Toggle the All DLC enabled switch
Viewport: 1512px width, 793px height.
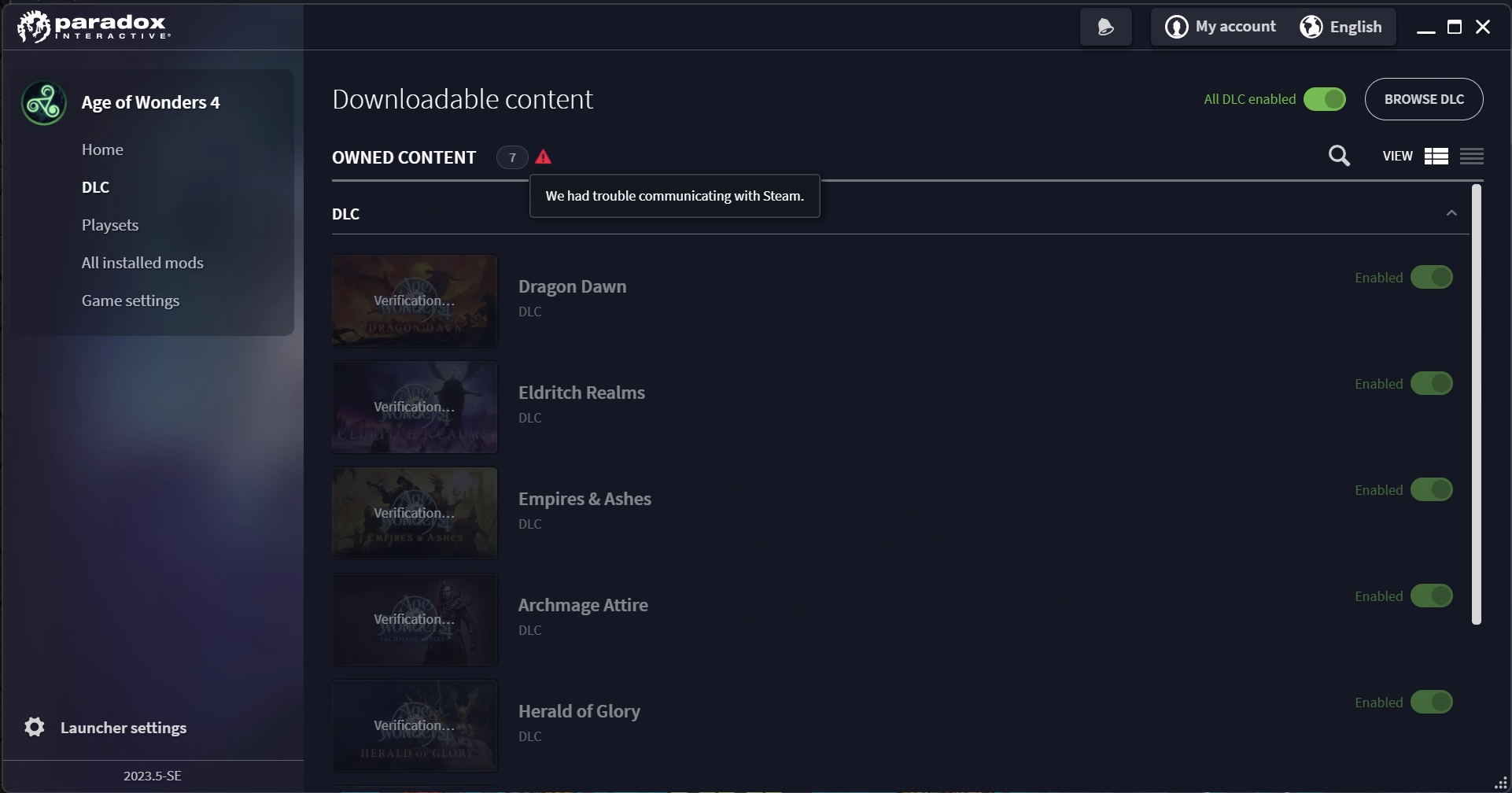point(1325,99)
